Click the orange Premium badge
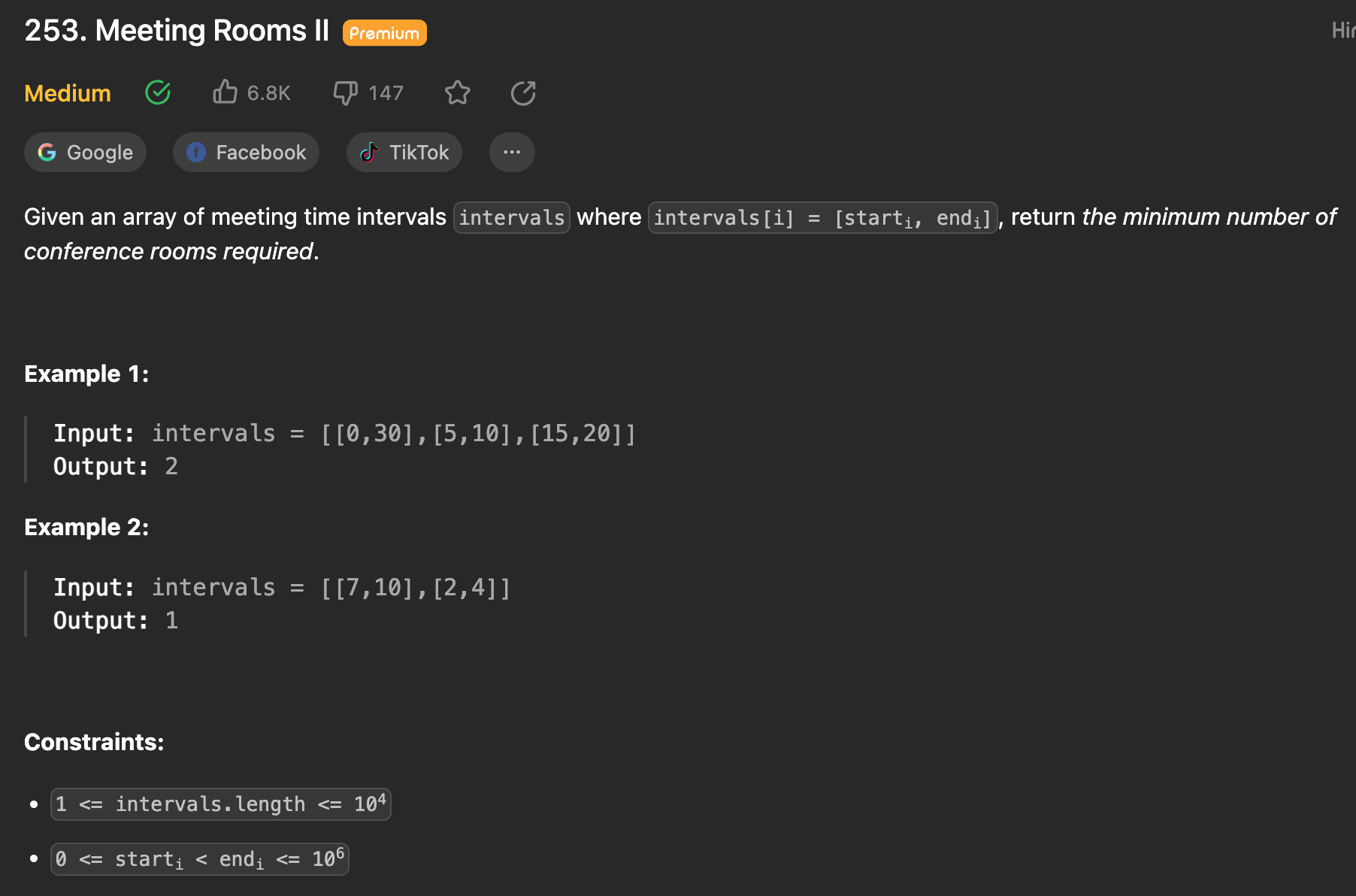1356x896 pixels. (x=385, y=33)
